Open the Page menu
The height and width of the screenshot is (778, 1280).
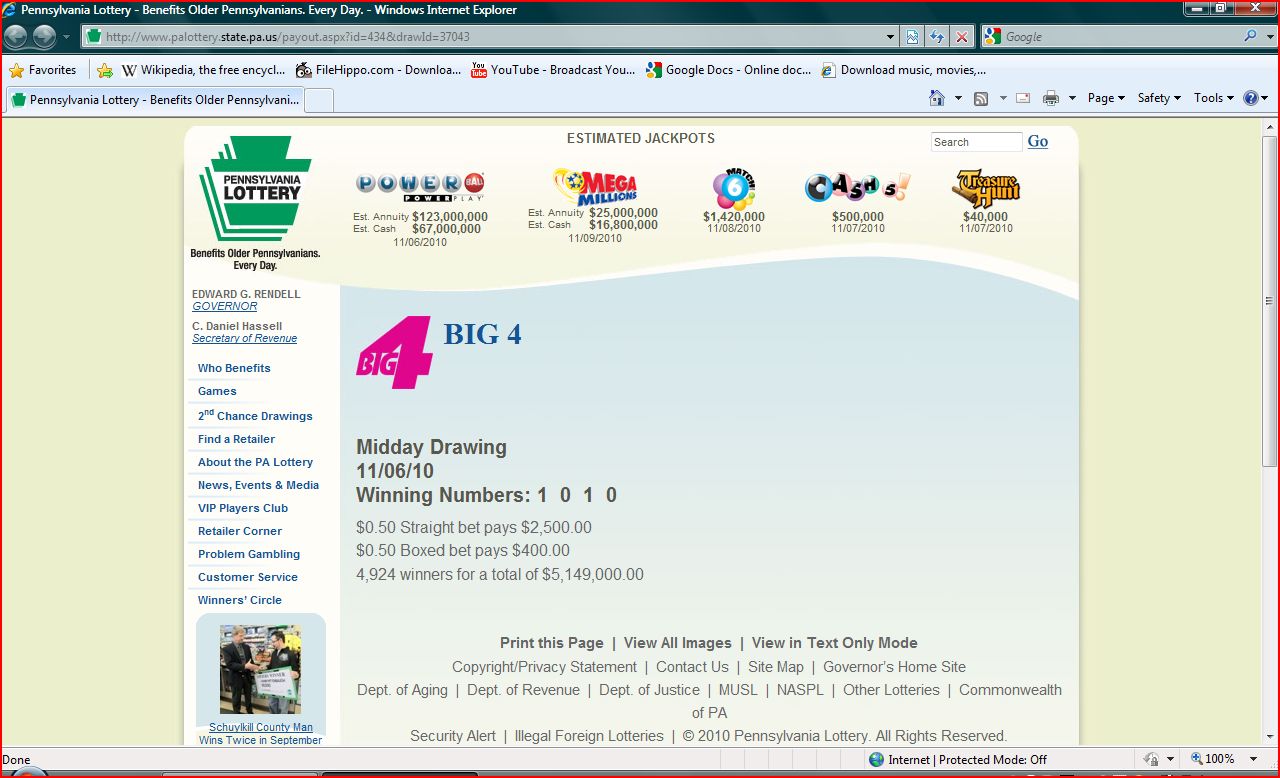tap(1106, 98)
